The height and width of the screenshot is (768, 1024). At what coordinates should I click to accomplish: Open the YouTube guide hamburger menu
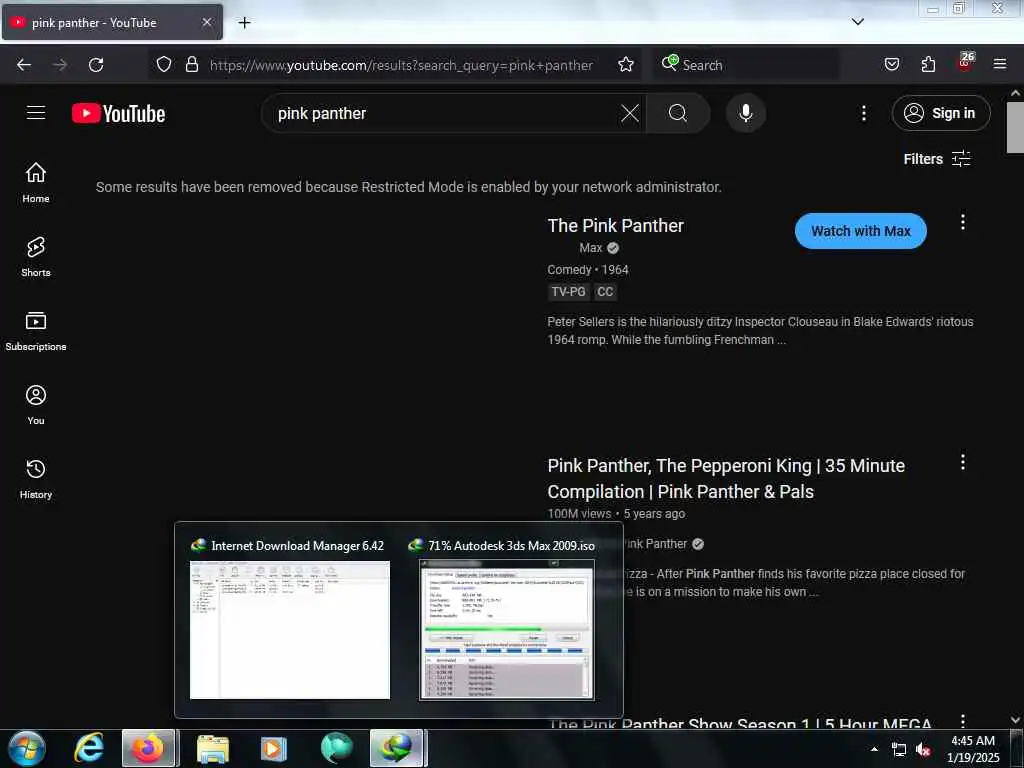click(x=36, y=113)
